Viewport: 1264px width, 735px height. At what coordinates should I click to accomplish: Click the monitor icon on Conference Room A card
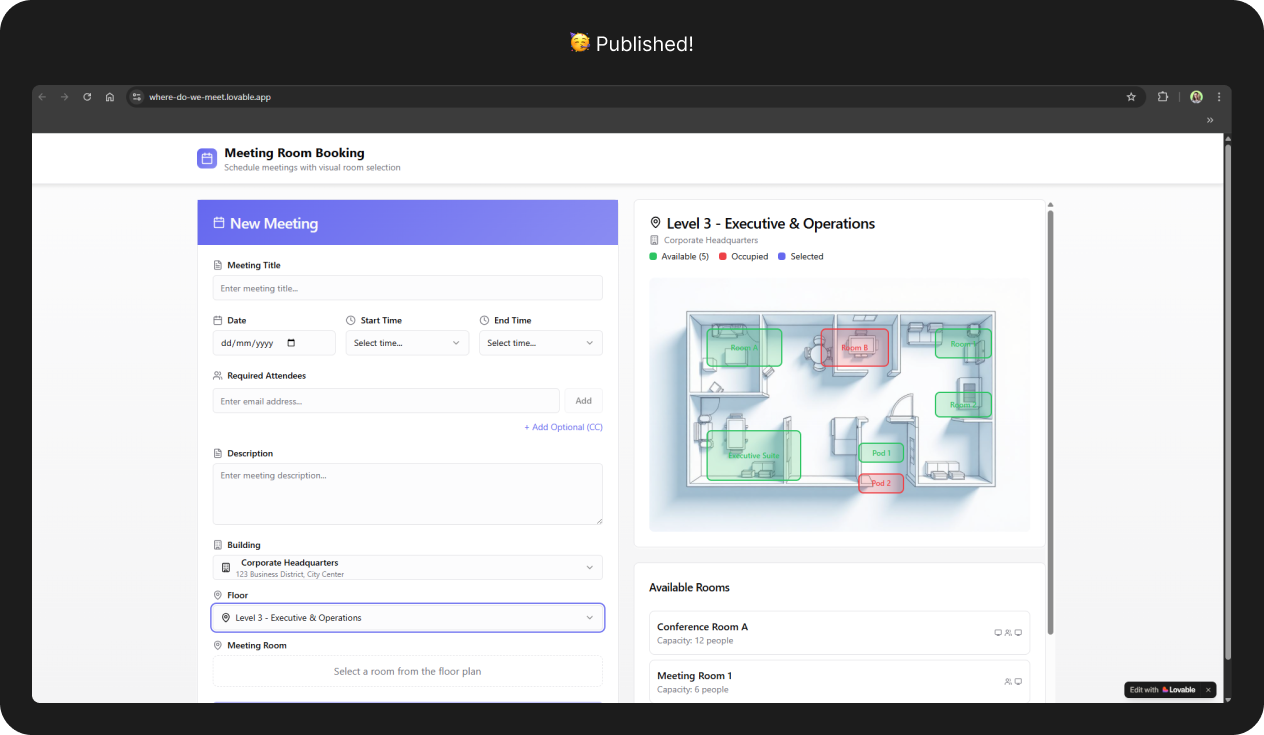tap(997, 632)
